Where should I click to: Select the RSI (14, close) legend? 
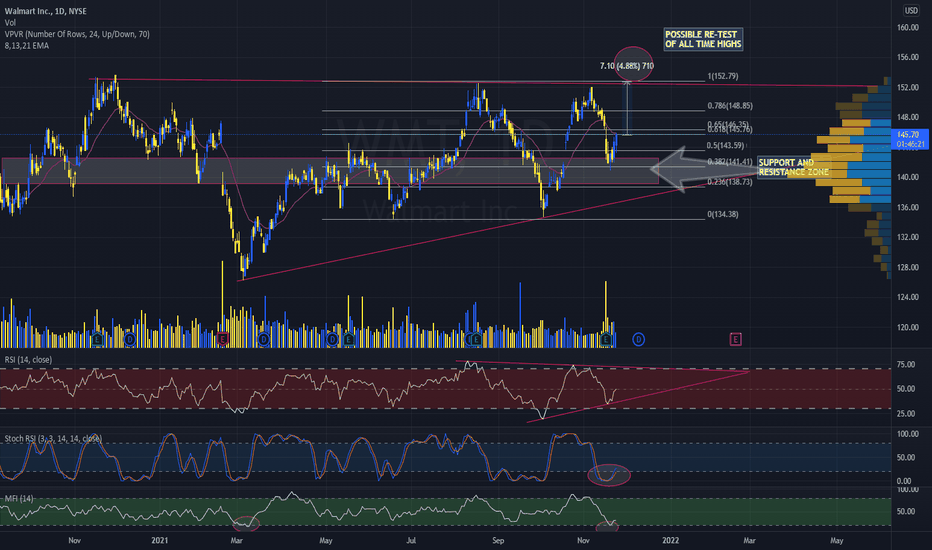(x=28, y=360)
